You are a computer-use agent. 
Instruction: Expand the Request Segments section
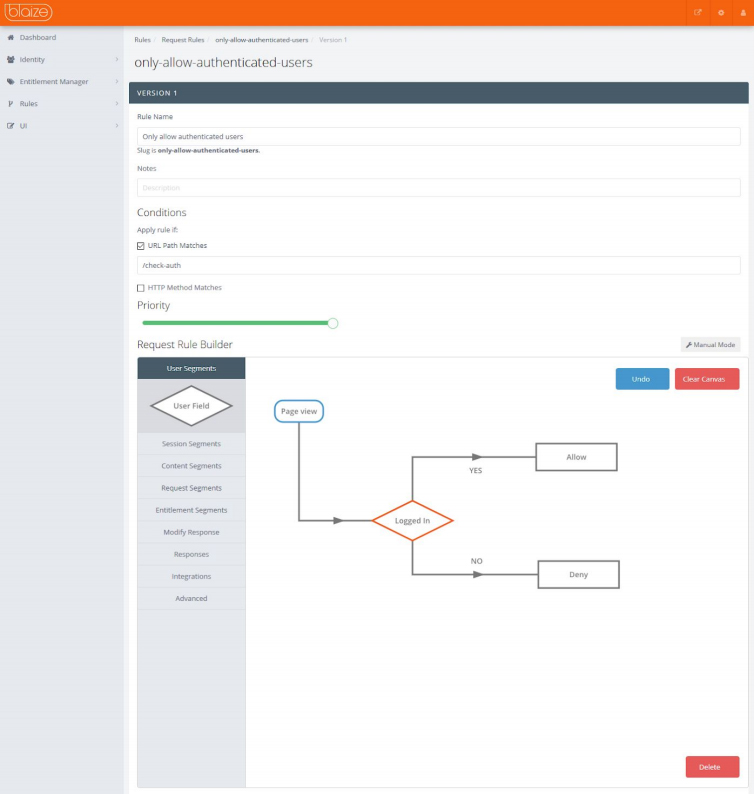pyautogui.click(x=191, y=488)
